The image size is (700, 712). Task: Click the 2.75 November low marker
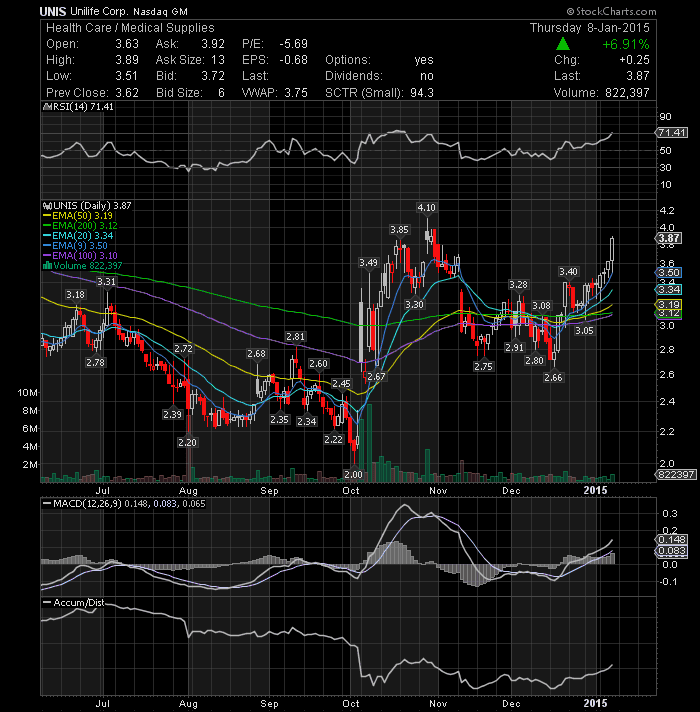(x=483, y=366)
